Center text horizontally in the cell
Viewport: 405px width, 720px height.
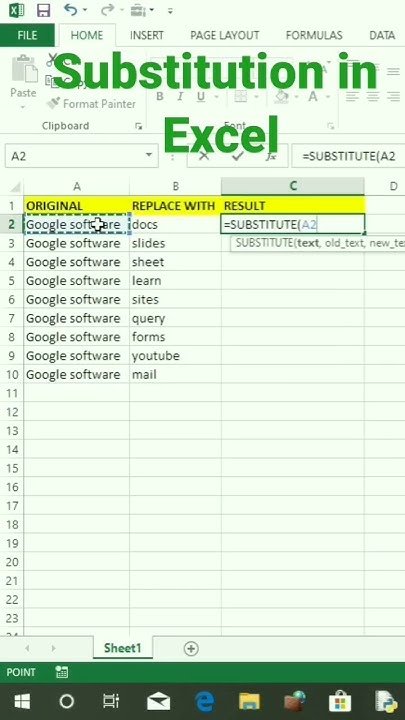click(x=373, y=96)
